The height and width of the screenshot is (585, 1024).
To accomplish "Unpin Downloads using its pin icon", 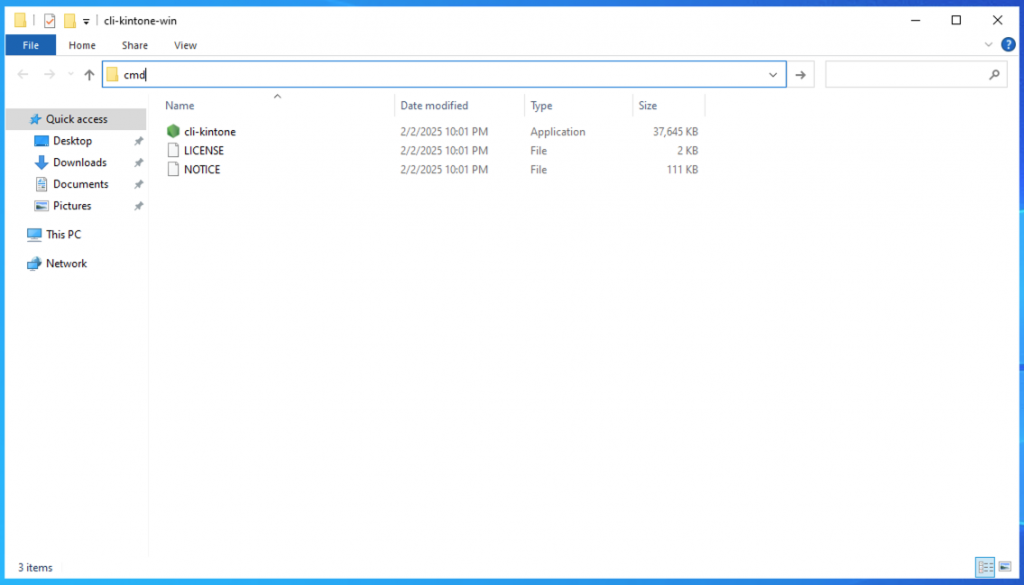I will 138,163.
